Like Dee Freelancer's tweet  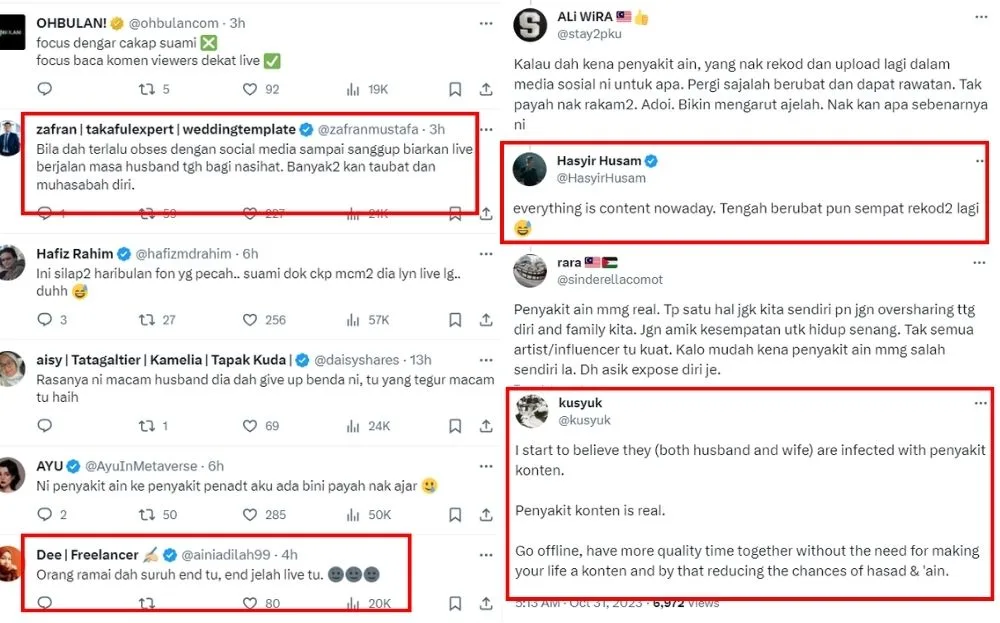click(250, 603)
